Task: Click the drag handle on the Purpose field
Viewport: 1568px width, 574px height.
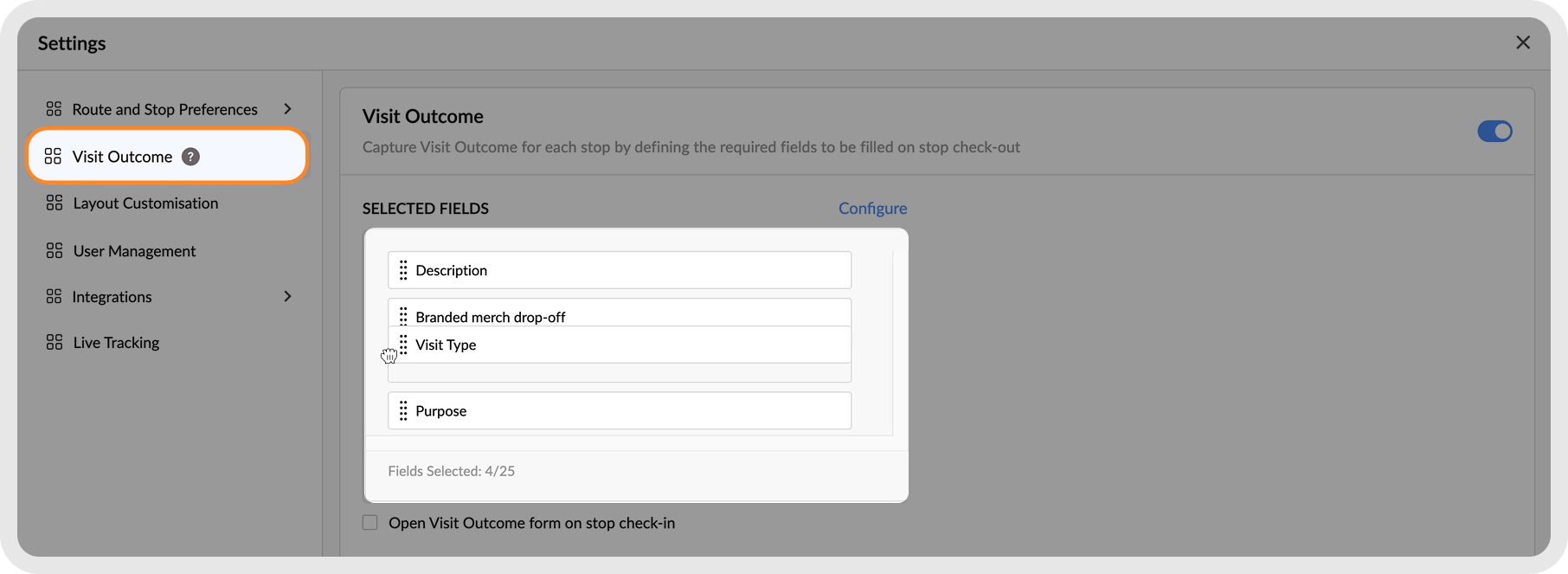Action: (x=403, y=410)
